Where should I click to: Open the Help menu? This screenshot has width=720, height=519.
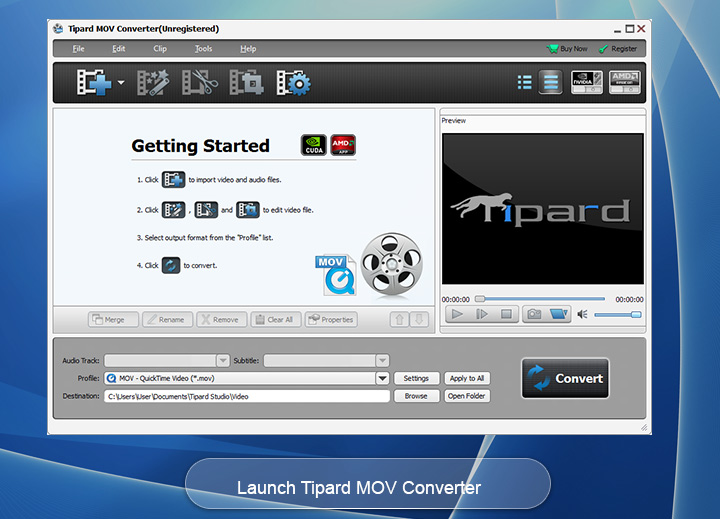248,49
